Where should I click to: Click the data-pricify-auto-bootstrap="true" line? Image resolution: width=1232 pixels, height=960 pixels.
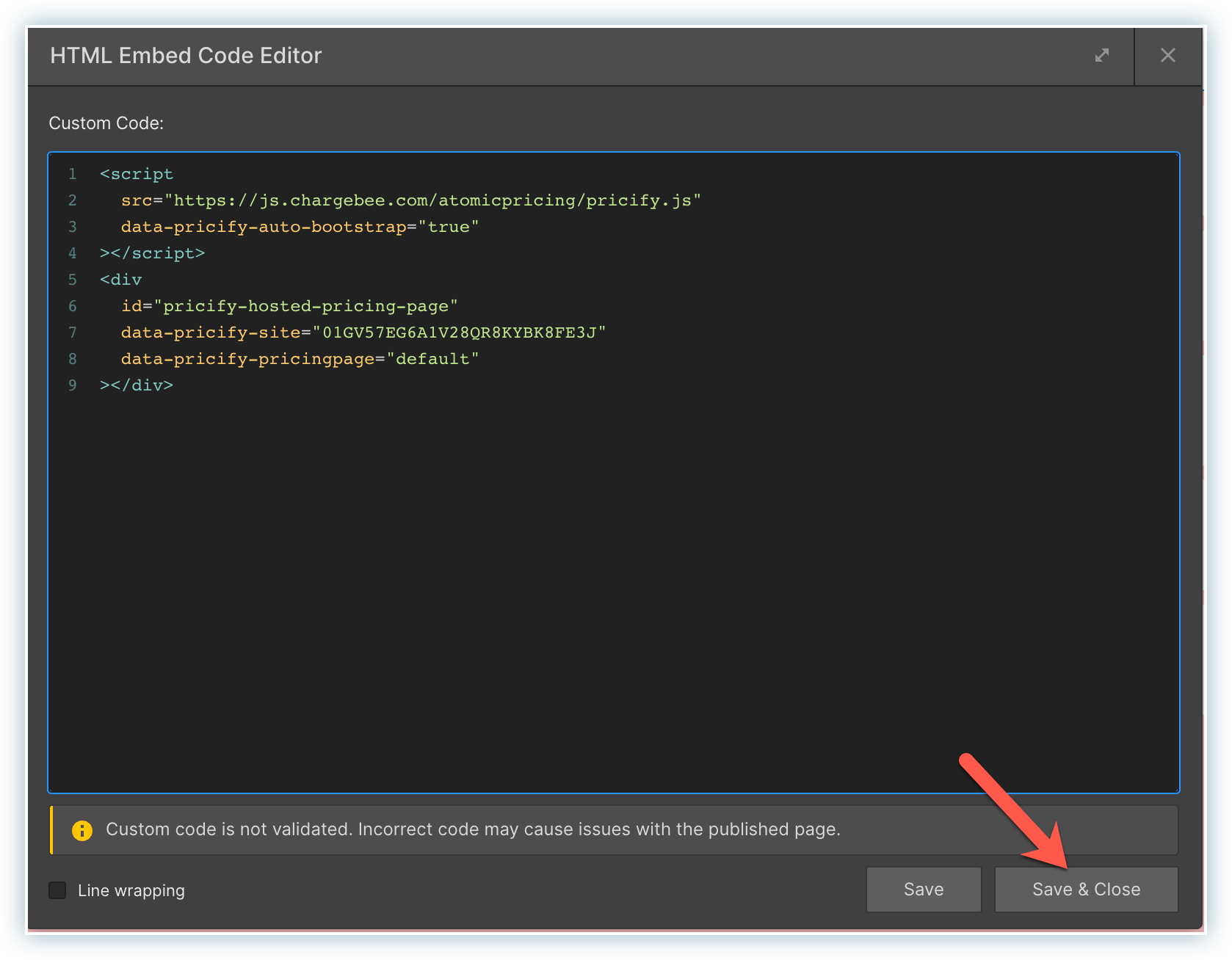pos(300,227)
